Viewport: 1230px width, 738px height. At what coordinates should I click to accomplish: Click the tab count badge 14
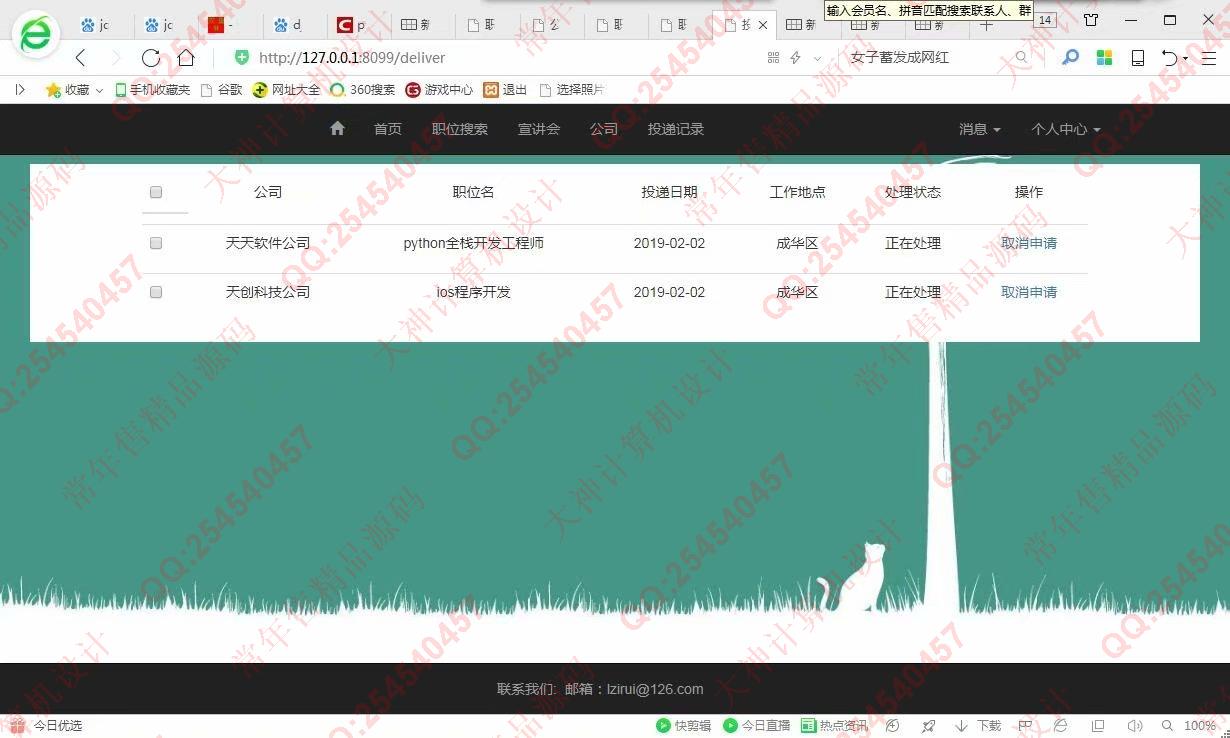click(1045, 20)
